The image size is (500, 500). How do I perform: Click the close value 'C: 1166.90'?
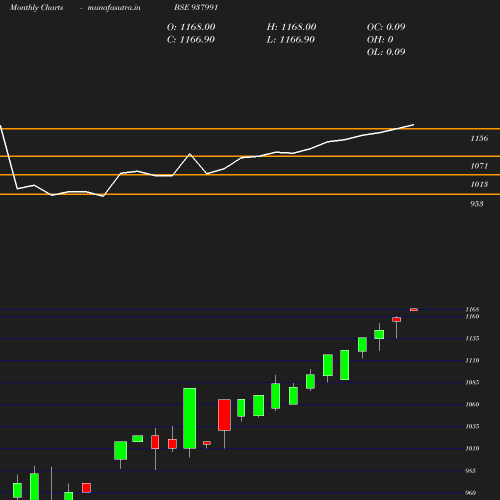coord(191,39)
